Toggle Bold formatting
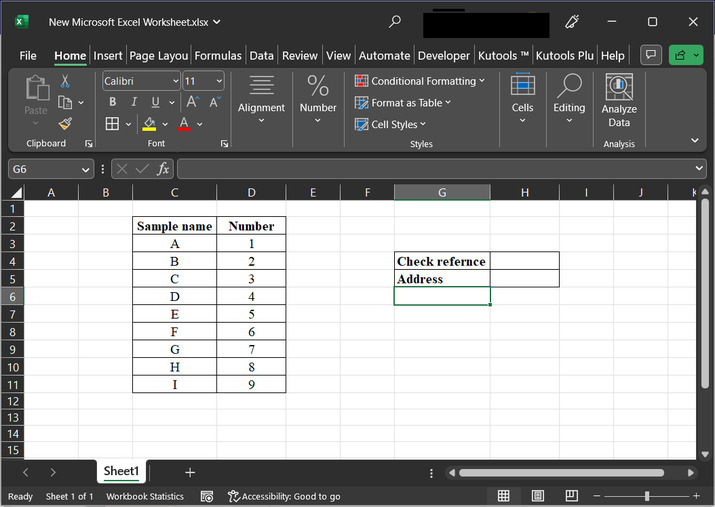The width and height of the screenshot is (715, 507). tap(112, 102)
